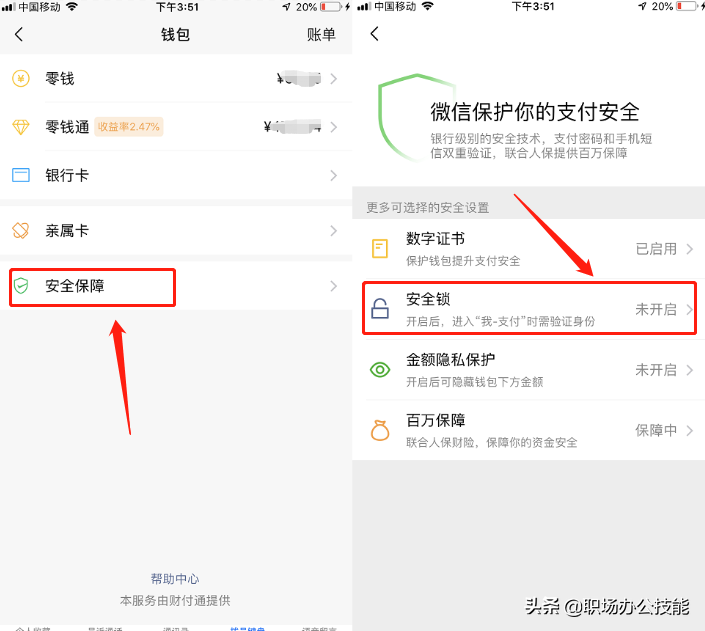Image resolution: width=705 pixels, height=631 pixels.
Task: Tap the 安全锁 padlock icon
Action: [380, 309]
